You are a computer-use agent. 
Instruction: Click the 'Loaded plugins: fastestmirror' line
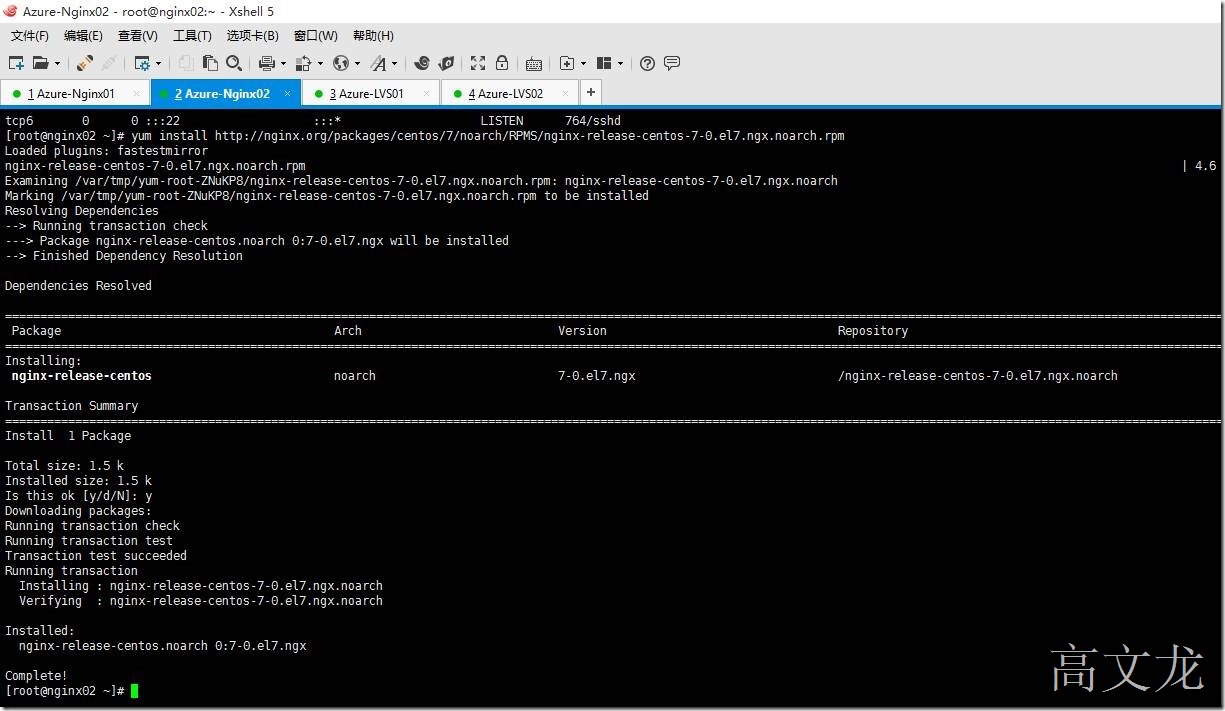coord(107,151)
